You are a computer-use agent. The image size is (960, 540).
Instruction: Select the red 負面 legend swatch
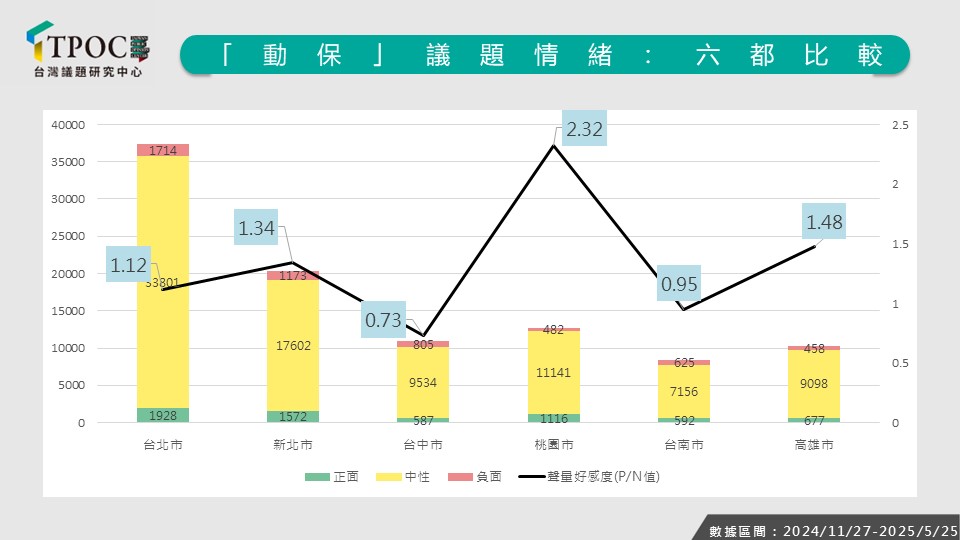pyautogui.click(x=454, y=477)
